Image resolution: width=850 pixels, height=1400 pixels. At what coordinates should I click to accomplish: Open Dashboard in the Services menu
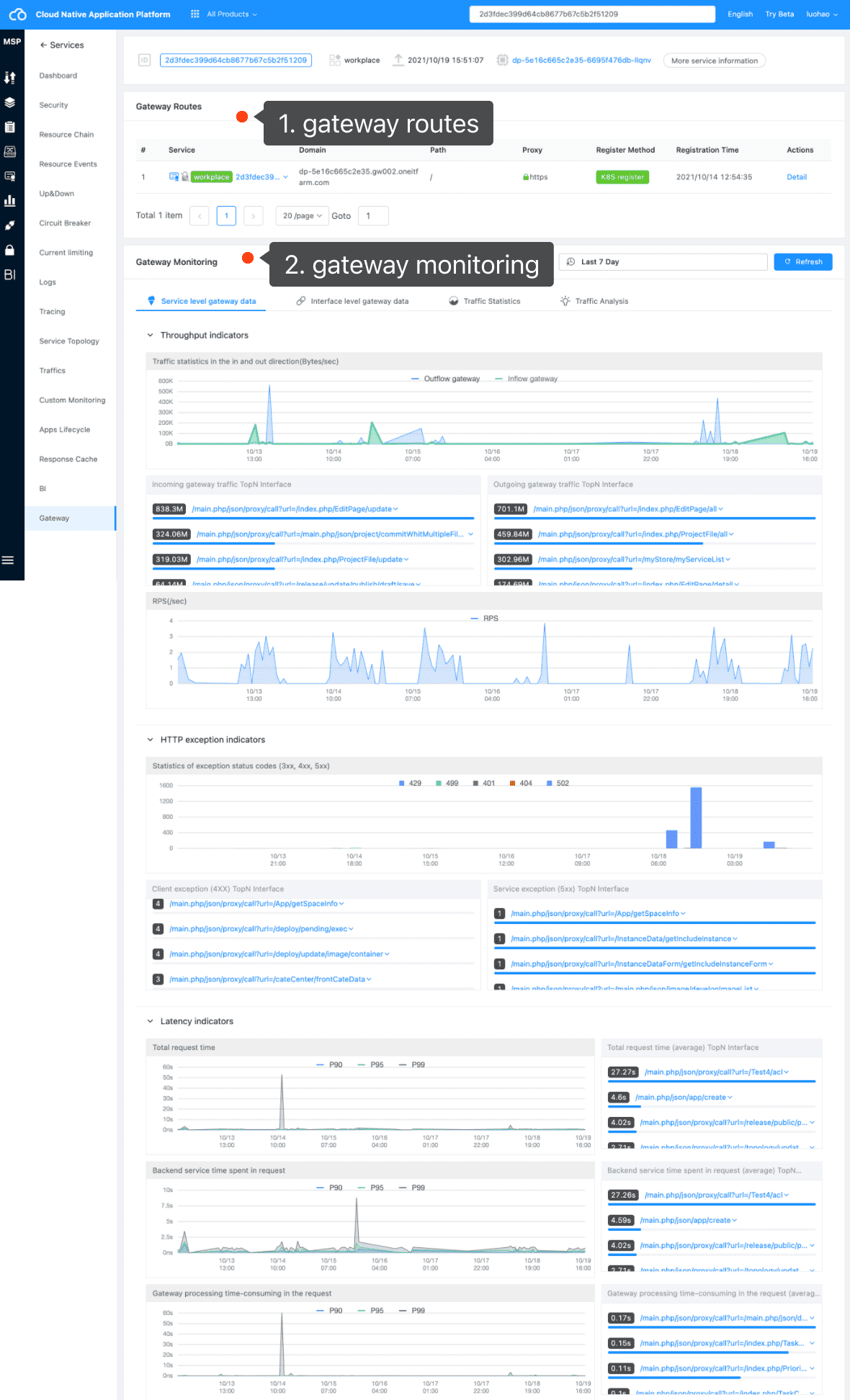58,76
